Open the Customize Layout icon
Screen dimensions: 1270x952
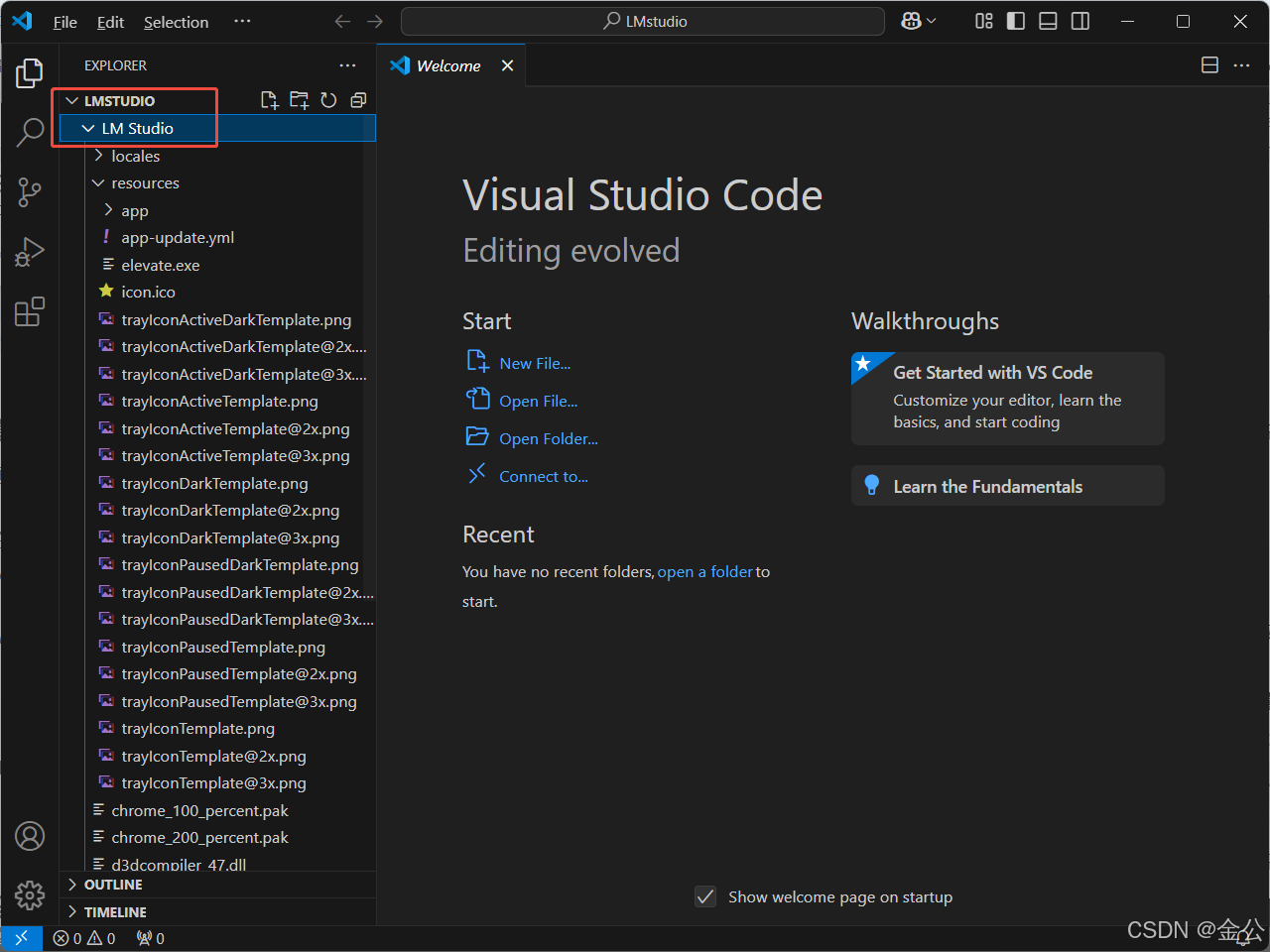click(984, 21)
